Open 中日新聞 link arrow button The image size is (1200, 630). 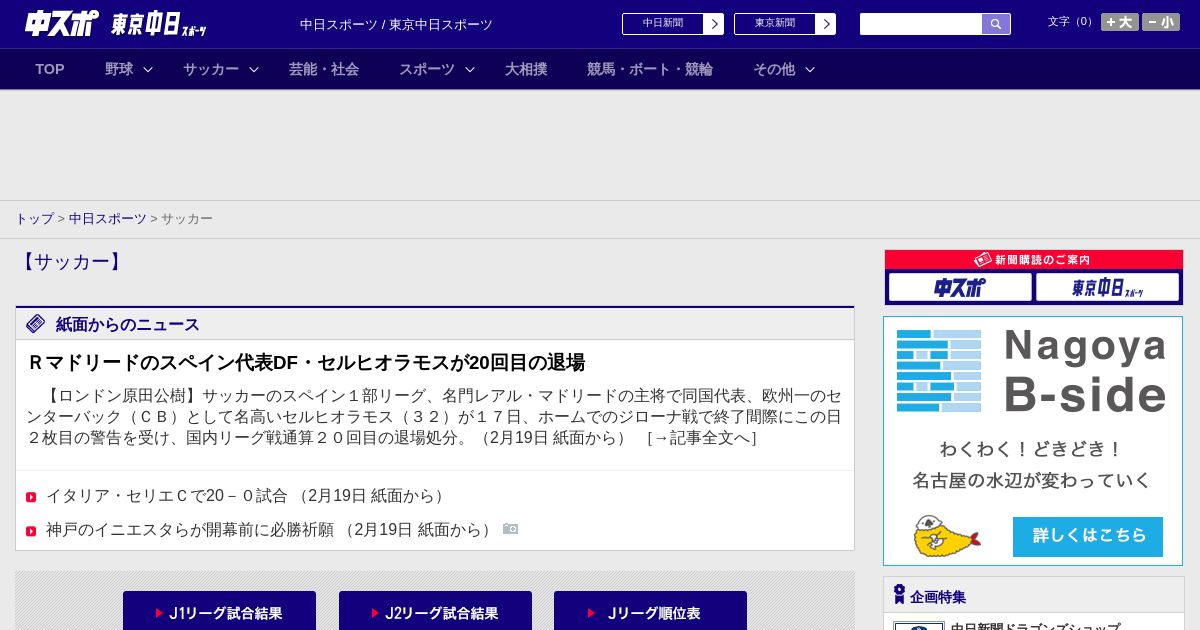[714, 24]
